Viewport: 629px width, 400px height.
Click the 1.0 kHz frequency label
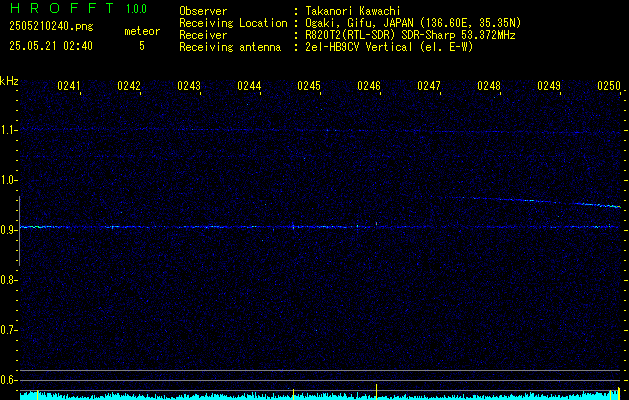pyautogui.click(x=7, y=181)
